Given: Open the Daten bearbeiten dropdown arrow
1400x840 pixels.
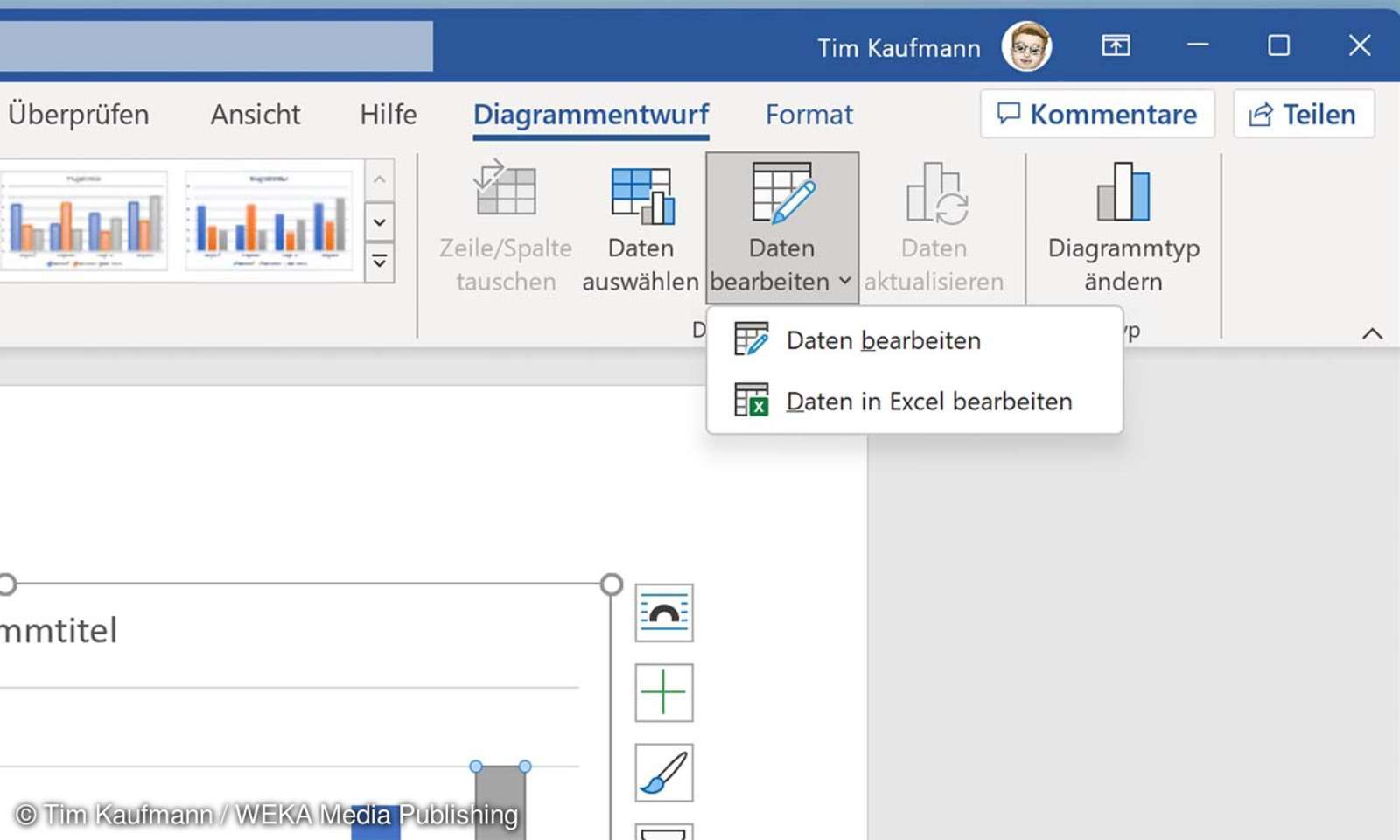Looking at the screenshot, I should [x=844, y=282].
